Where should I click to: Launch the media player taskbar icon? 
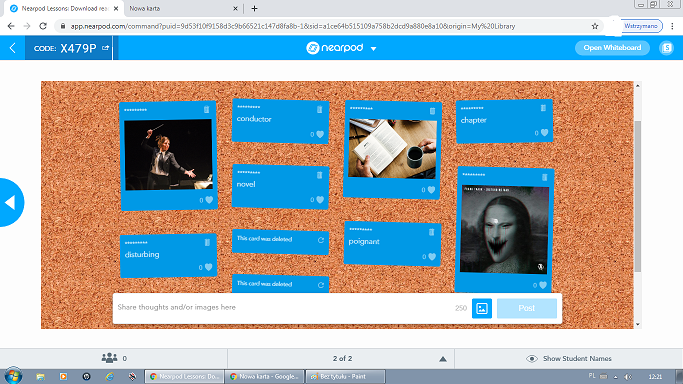64,377
